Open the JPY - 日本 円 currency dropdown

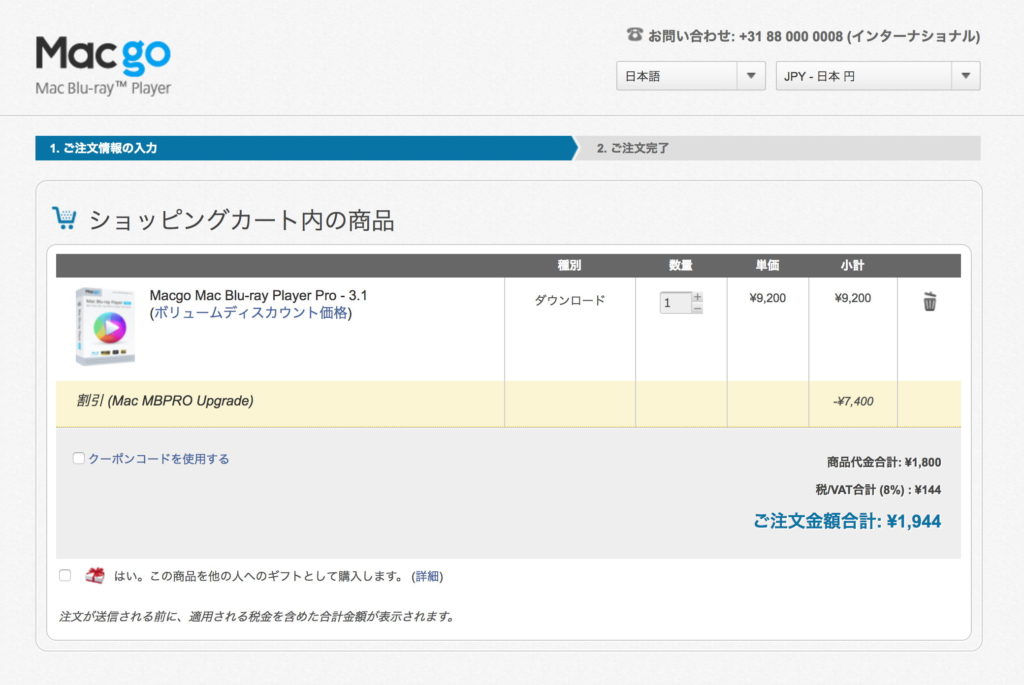point(878,76)
